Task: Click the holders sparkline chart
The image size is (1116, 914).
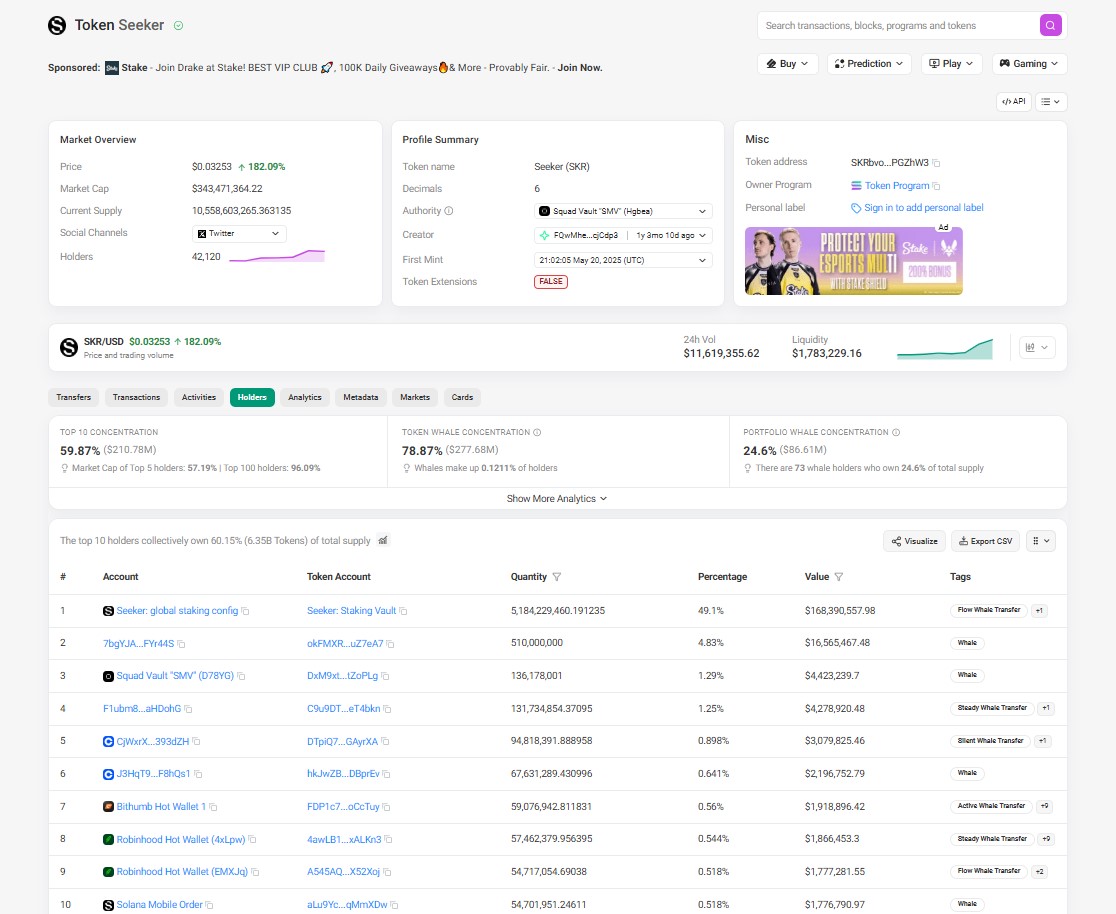Action: point(277,256)
